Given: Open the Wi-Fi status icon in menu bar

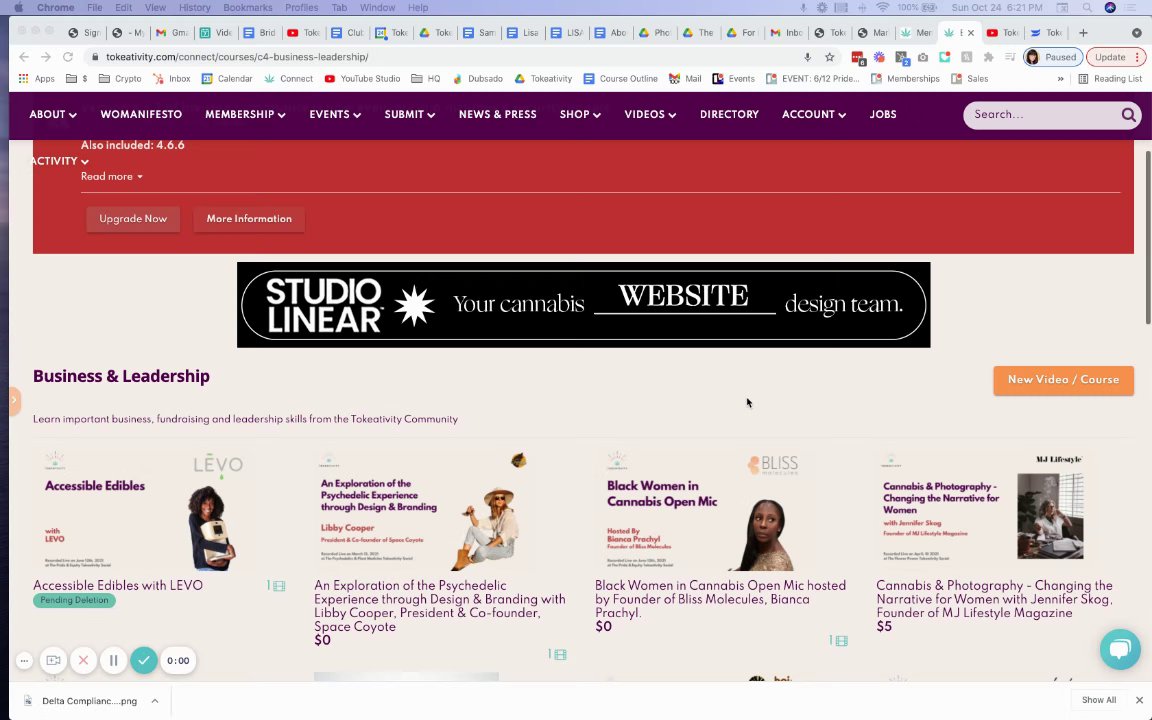Looking at the screenshot, I should click(882, 7).
